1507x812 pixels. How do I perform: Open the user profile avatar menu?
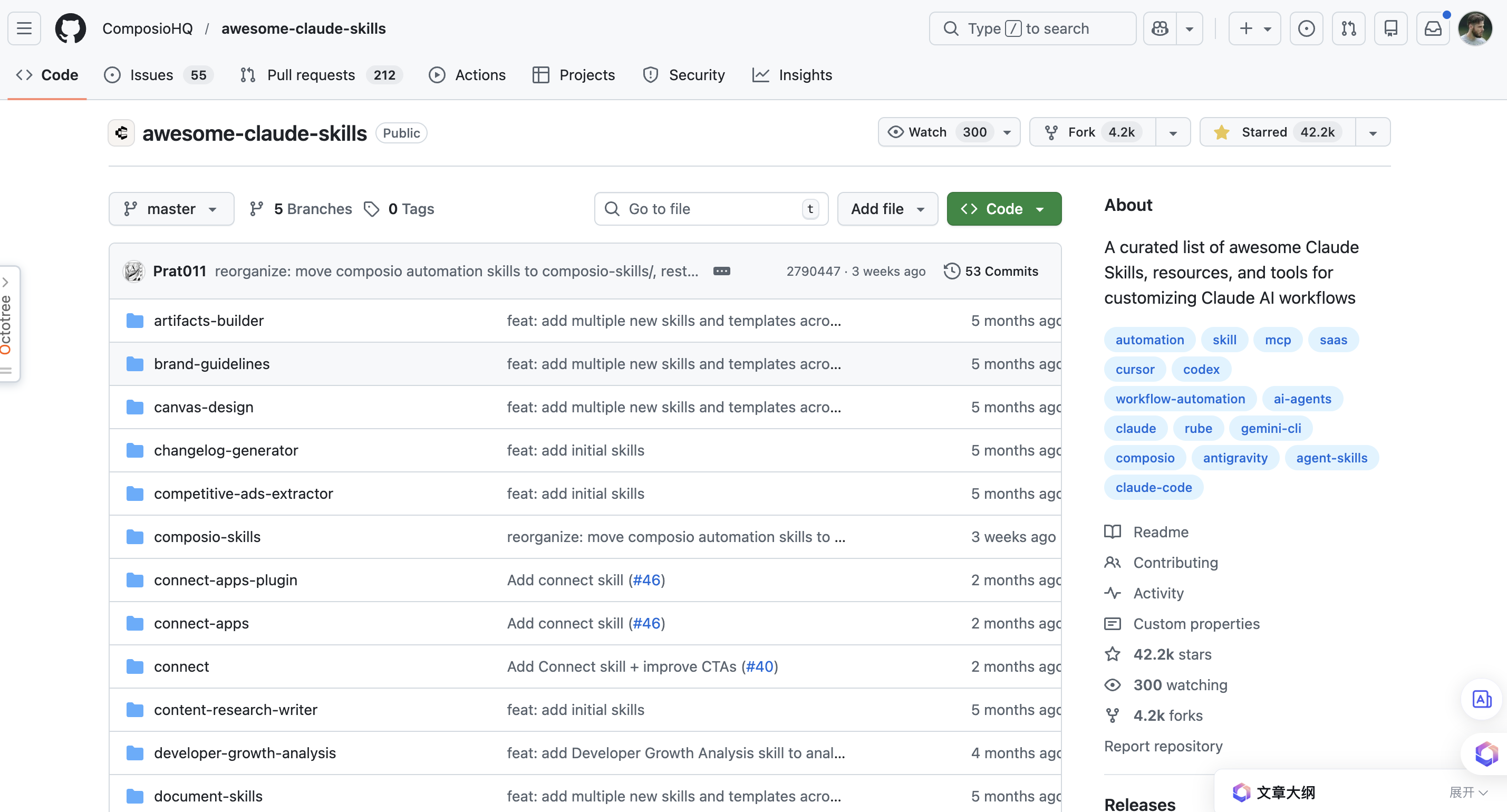coord(1475,28)
